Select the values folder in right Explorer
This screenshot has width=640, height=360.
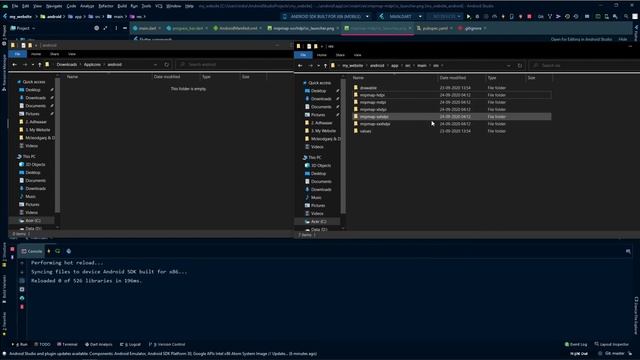pyautogui.click(x=452, y=131)
